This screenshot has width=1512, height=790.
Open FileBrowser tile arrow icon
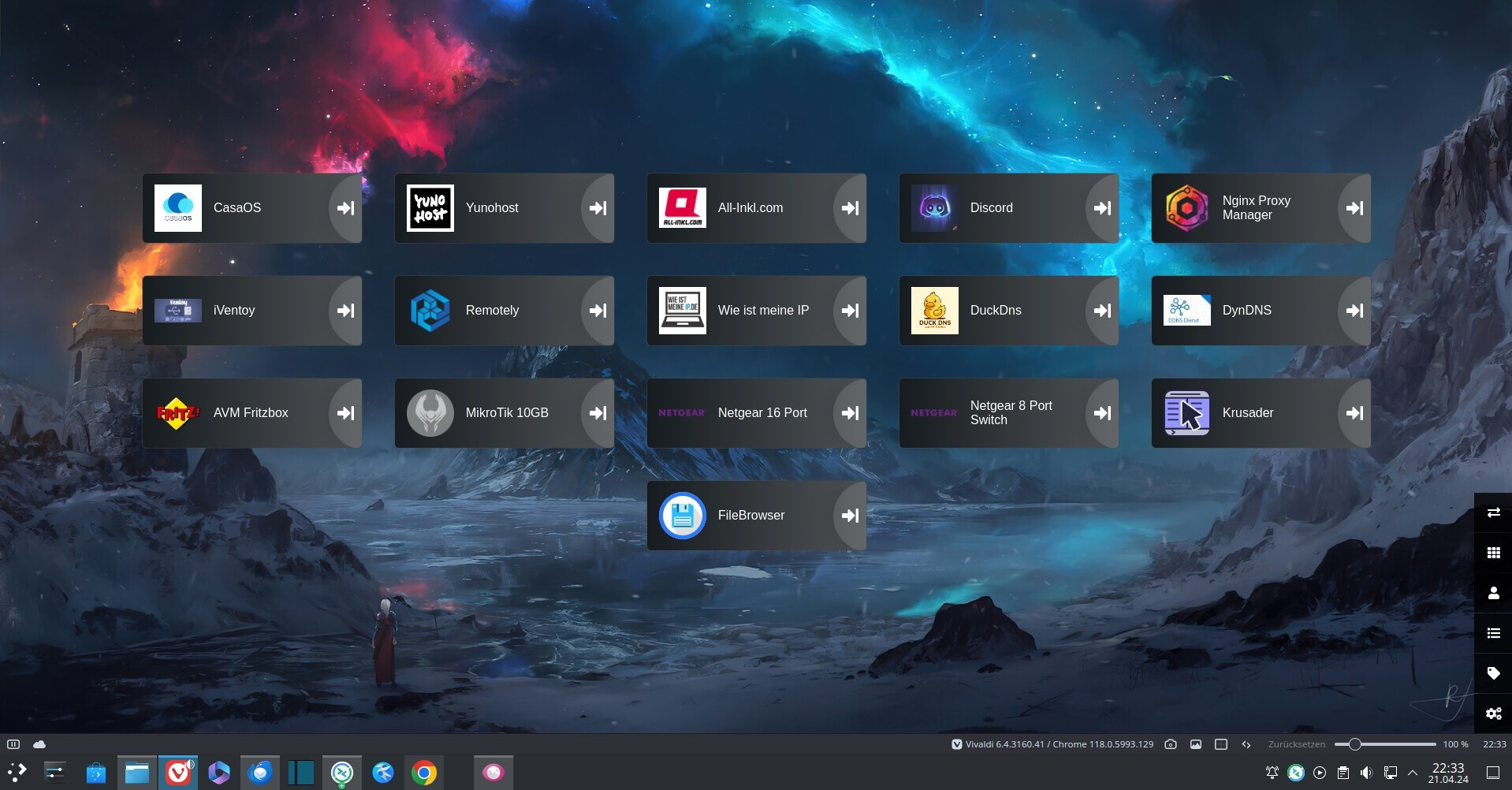pos(850,516)
